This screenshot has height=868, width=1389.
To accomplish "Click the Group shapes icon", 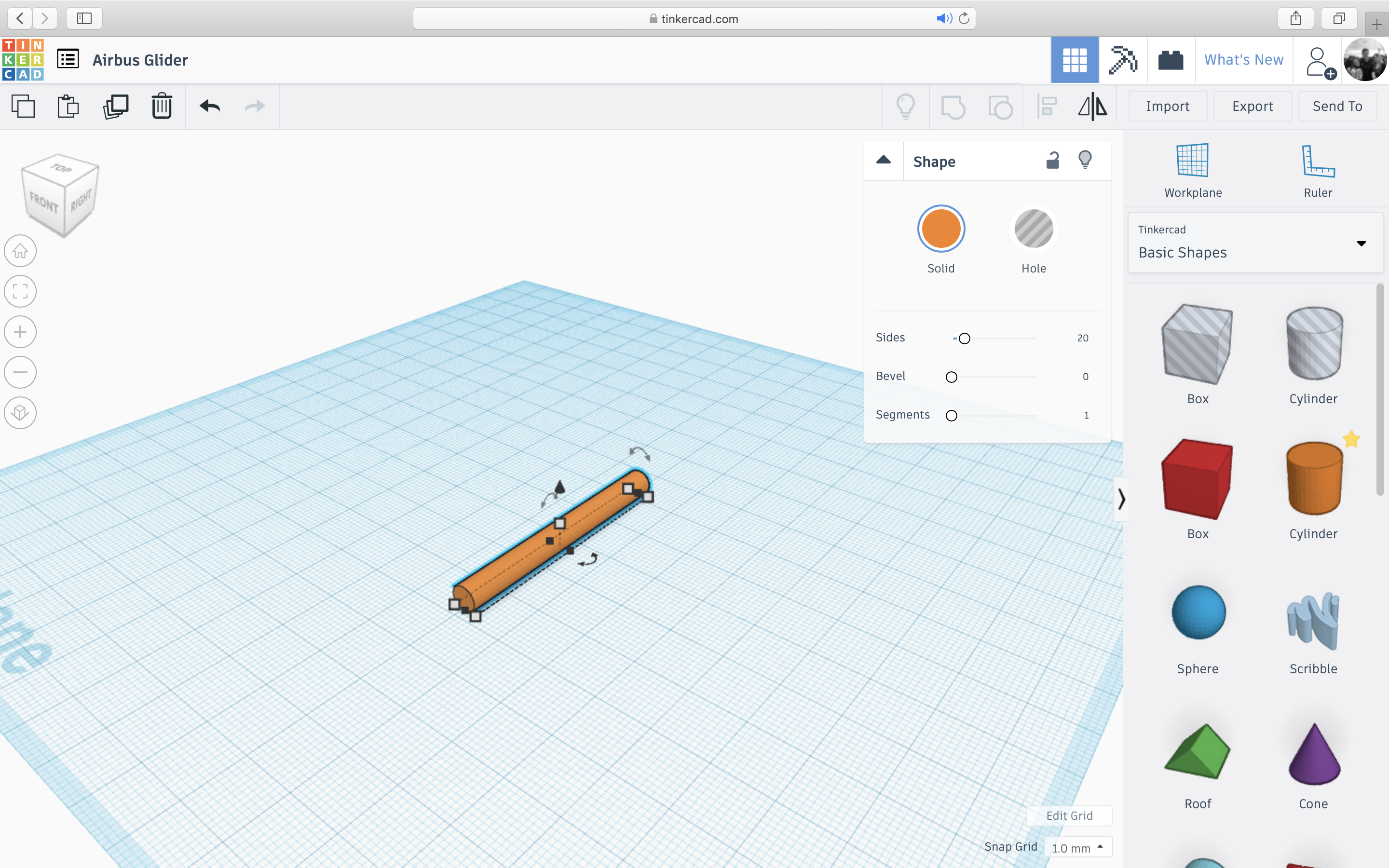I will click(x=953, y=107).
